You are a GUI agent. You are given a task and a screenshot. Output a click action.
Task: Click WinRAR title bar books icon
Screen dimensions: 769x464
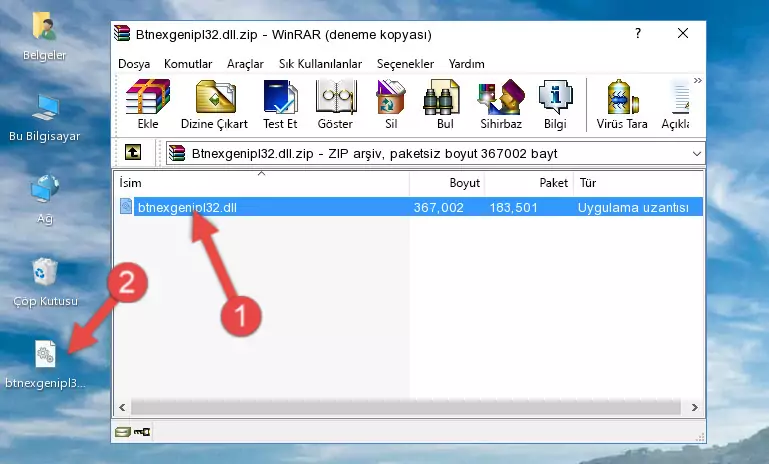[x=122, y=34]
